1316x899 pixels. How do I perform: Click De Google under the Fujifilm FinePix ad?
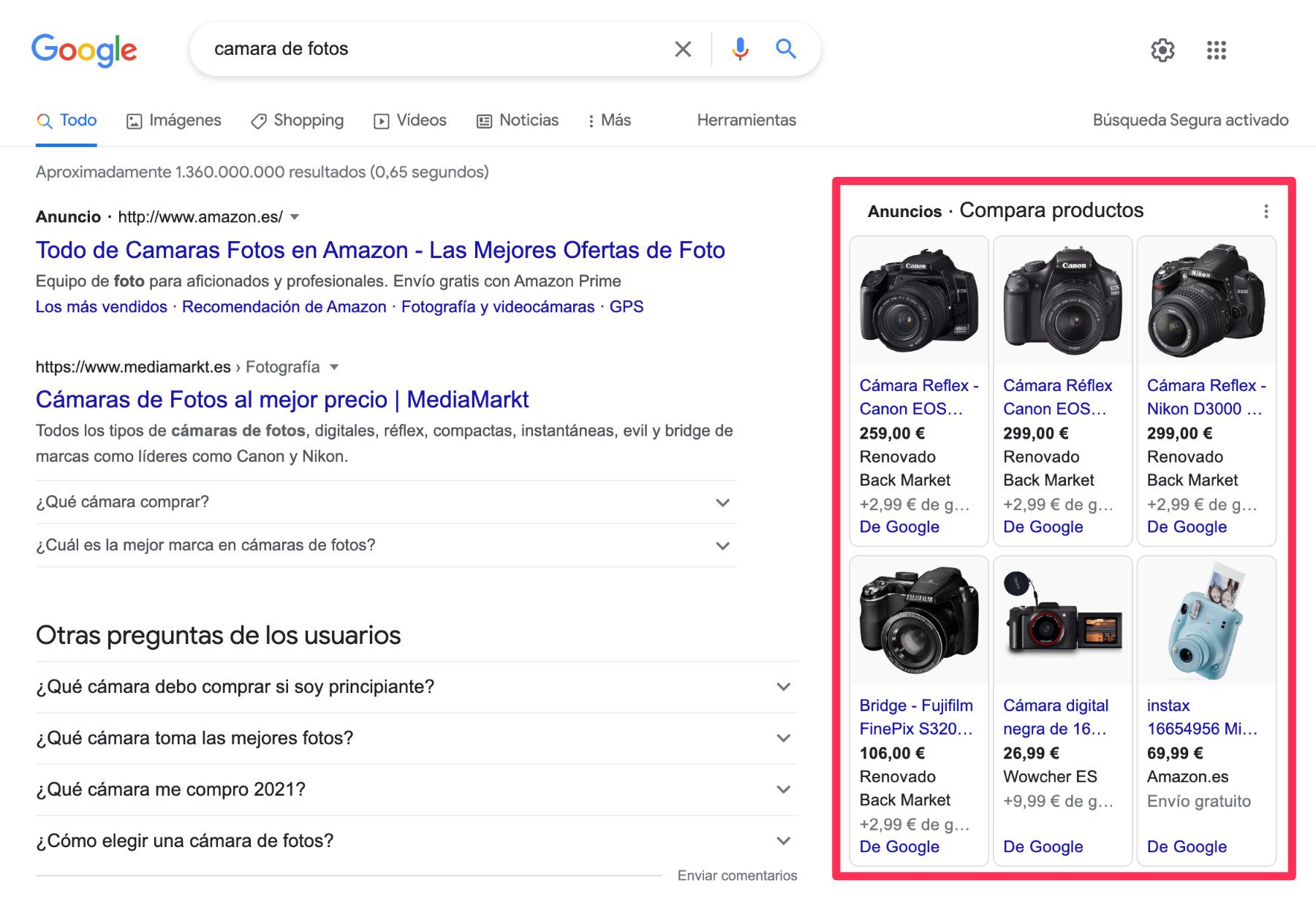click(899, 847)
